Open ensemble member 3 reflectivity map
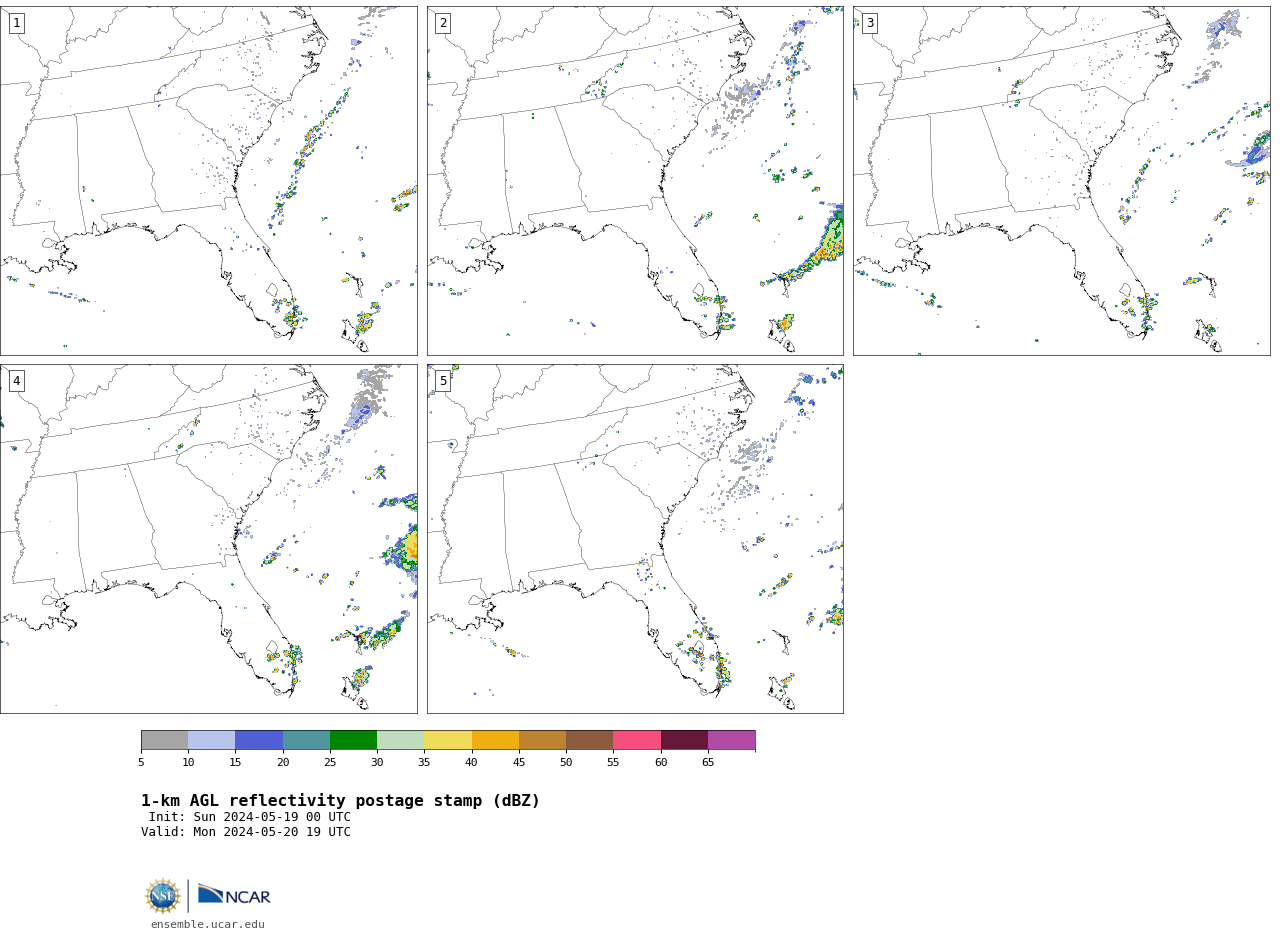The width and height of the screenshot is (1280, 936). click(1061, 181)
